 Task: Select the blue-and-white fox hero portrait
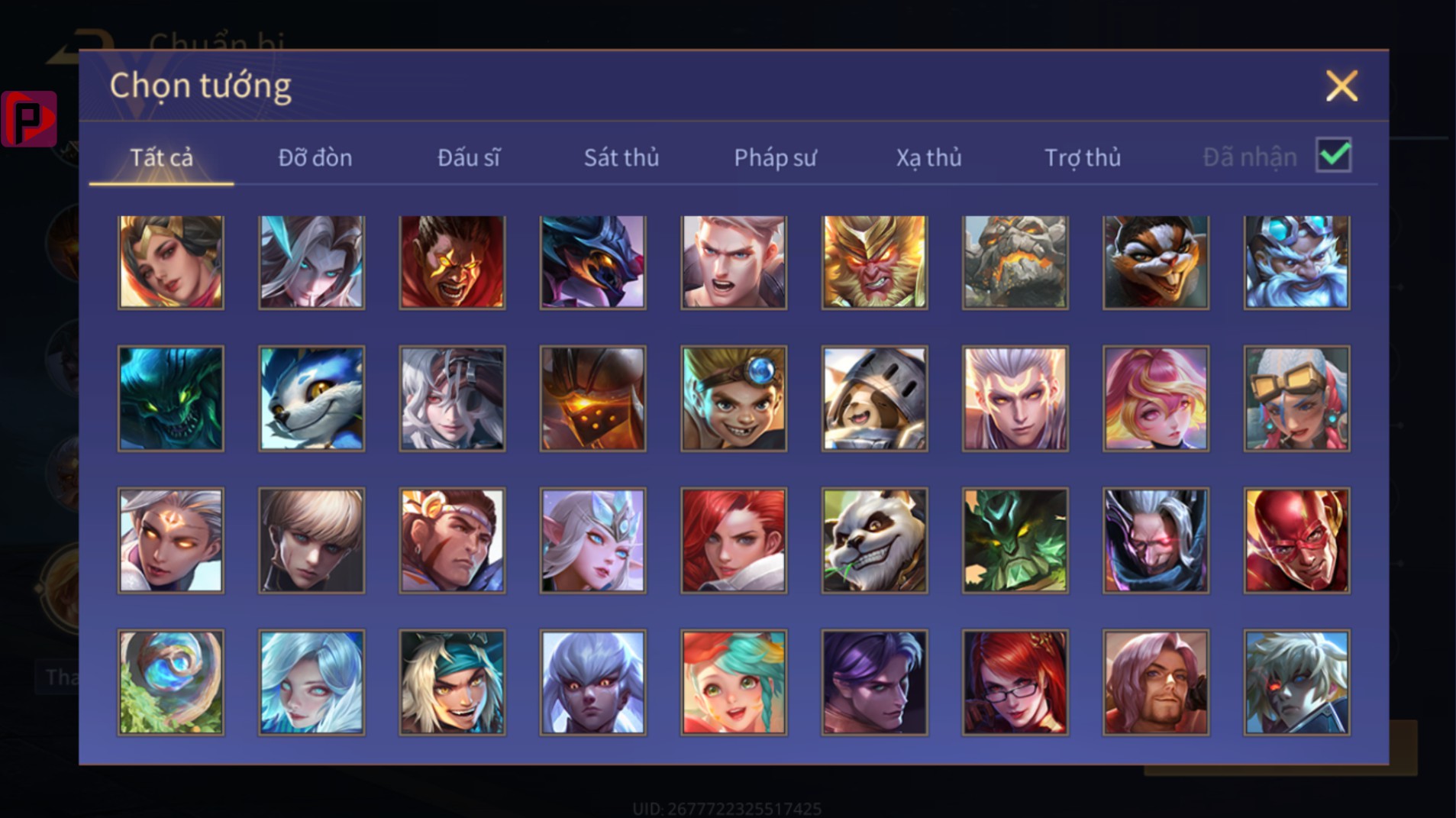pos(312,398)
